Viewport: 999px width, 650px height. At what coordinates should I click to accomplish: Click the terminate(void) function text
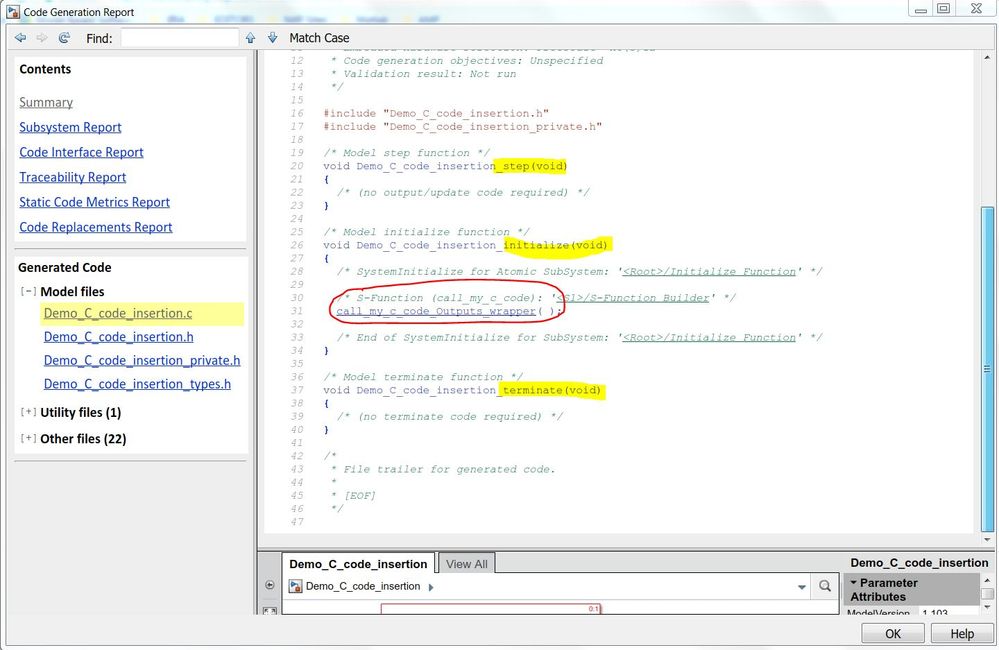[x=551, y=390]
